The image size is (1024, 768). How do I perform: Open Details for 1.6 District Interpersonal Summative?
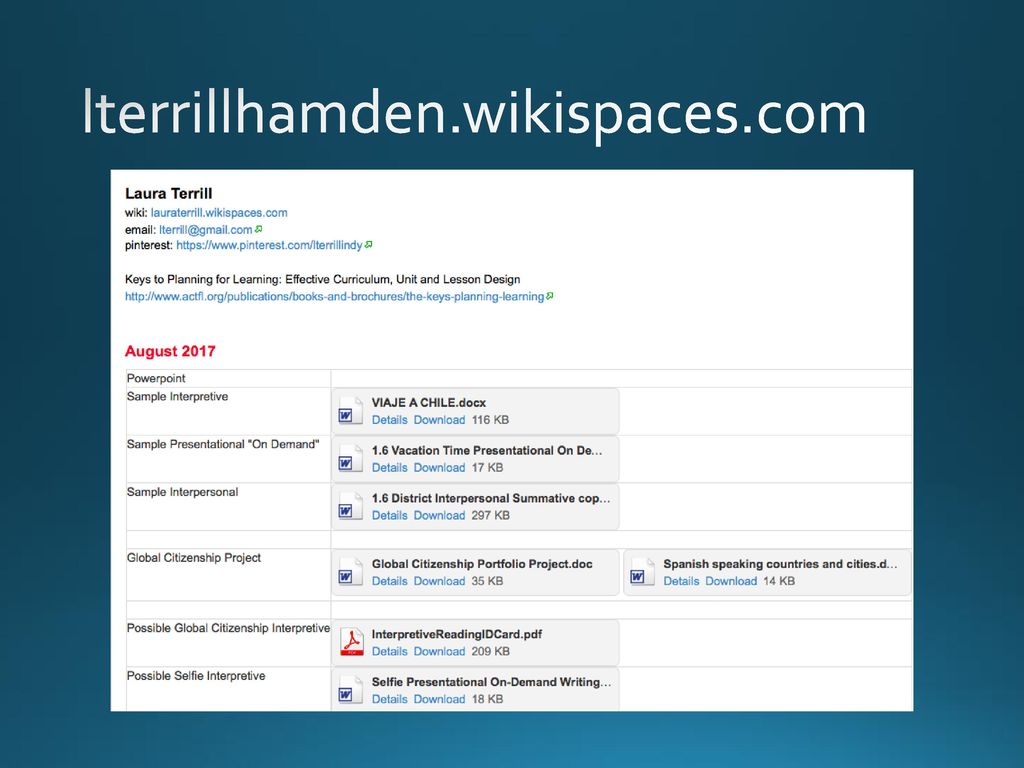click(389, 515)
